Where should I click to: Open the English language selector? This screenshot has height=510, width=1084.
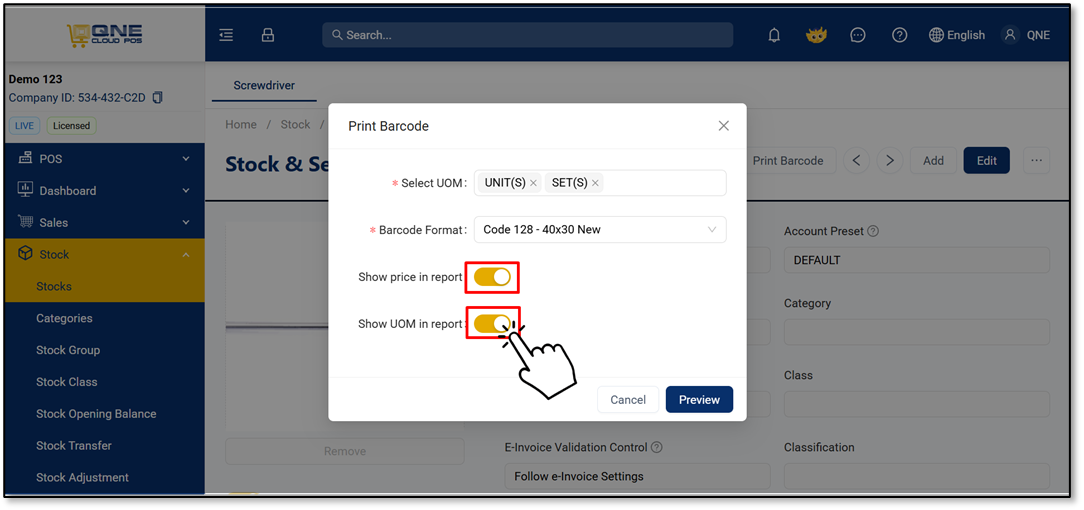(x=957, y=35)
